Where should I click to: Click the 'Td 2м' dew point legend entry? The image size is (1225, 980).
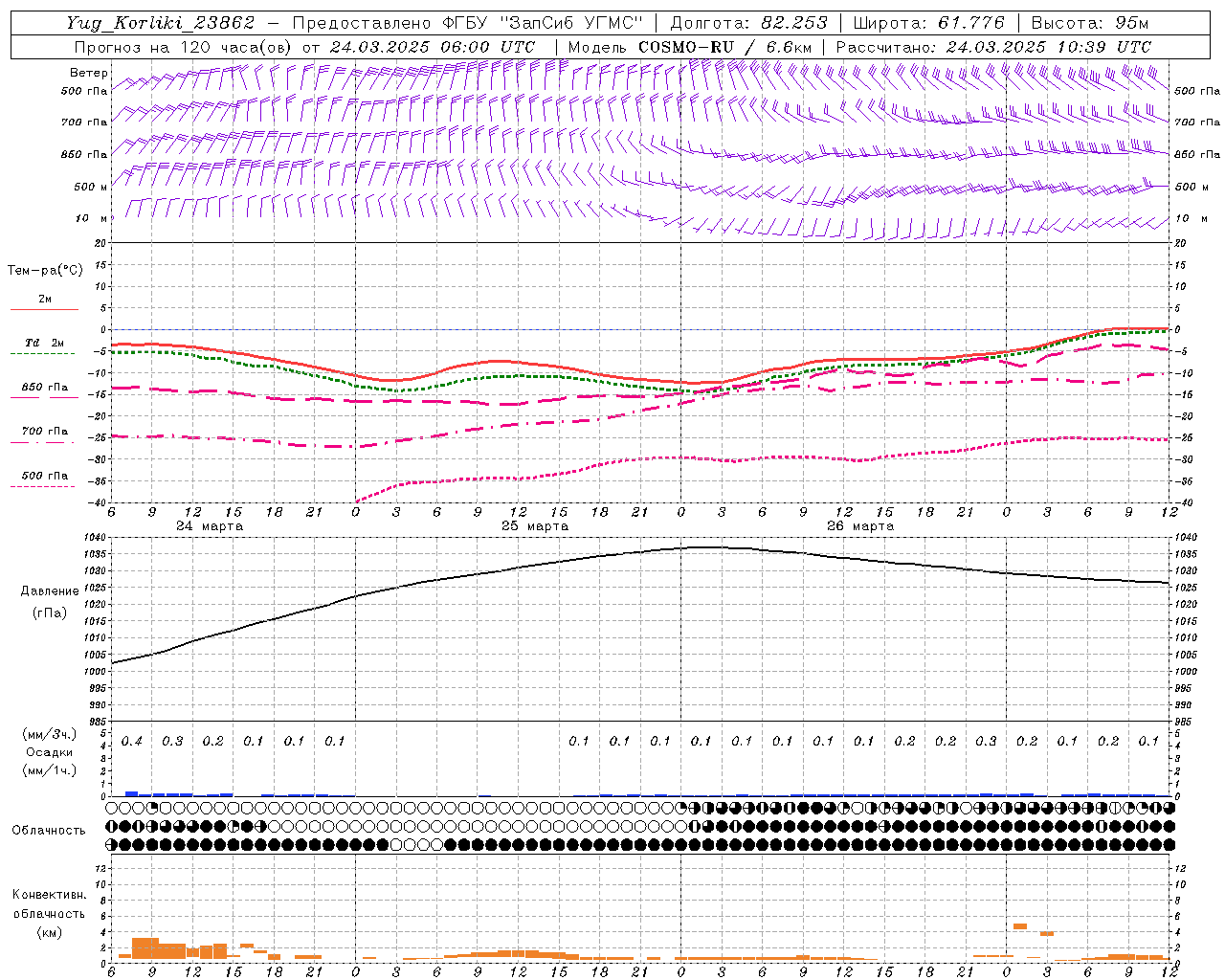[x=44, y=343]
